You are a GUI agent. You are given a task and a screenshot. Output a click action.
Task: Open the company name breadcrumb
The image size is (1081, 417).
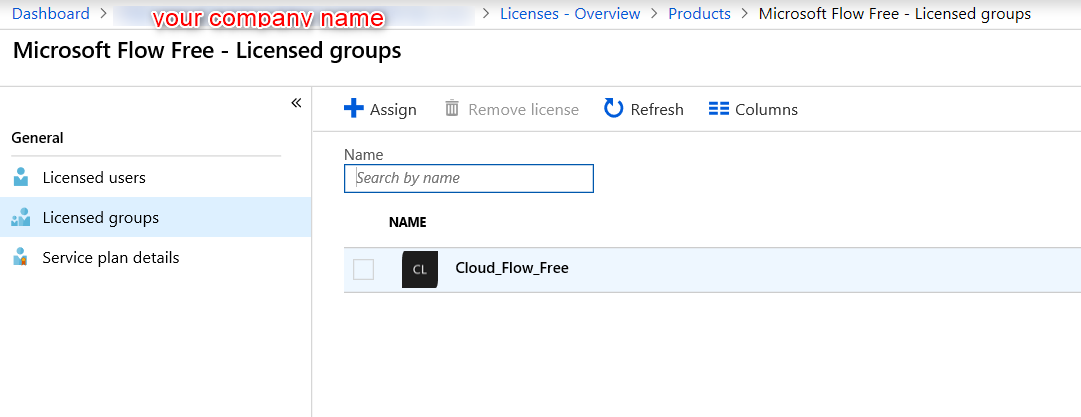click(294, 15)
